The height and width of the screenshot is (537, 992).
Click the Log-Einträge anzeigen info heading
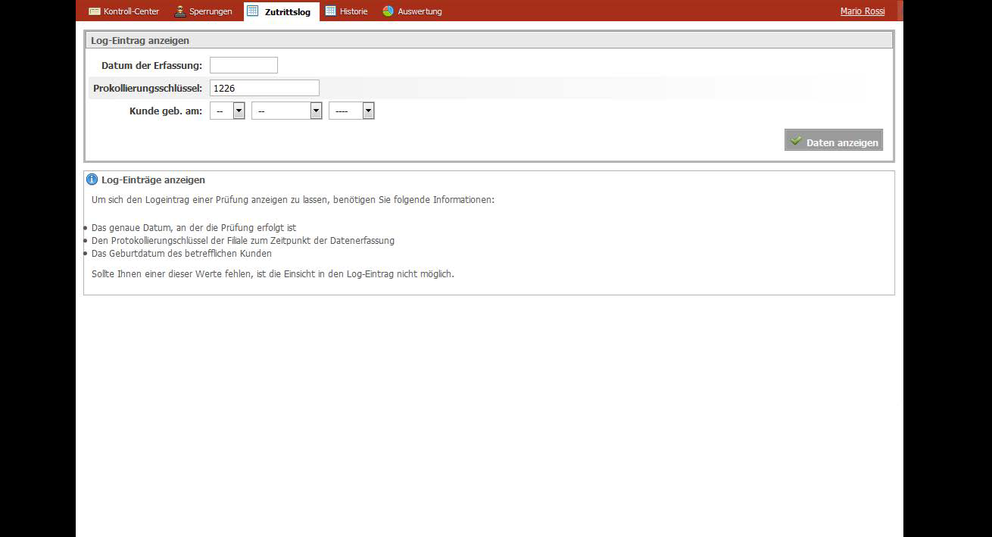click(x=153, y=180)
